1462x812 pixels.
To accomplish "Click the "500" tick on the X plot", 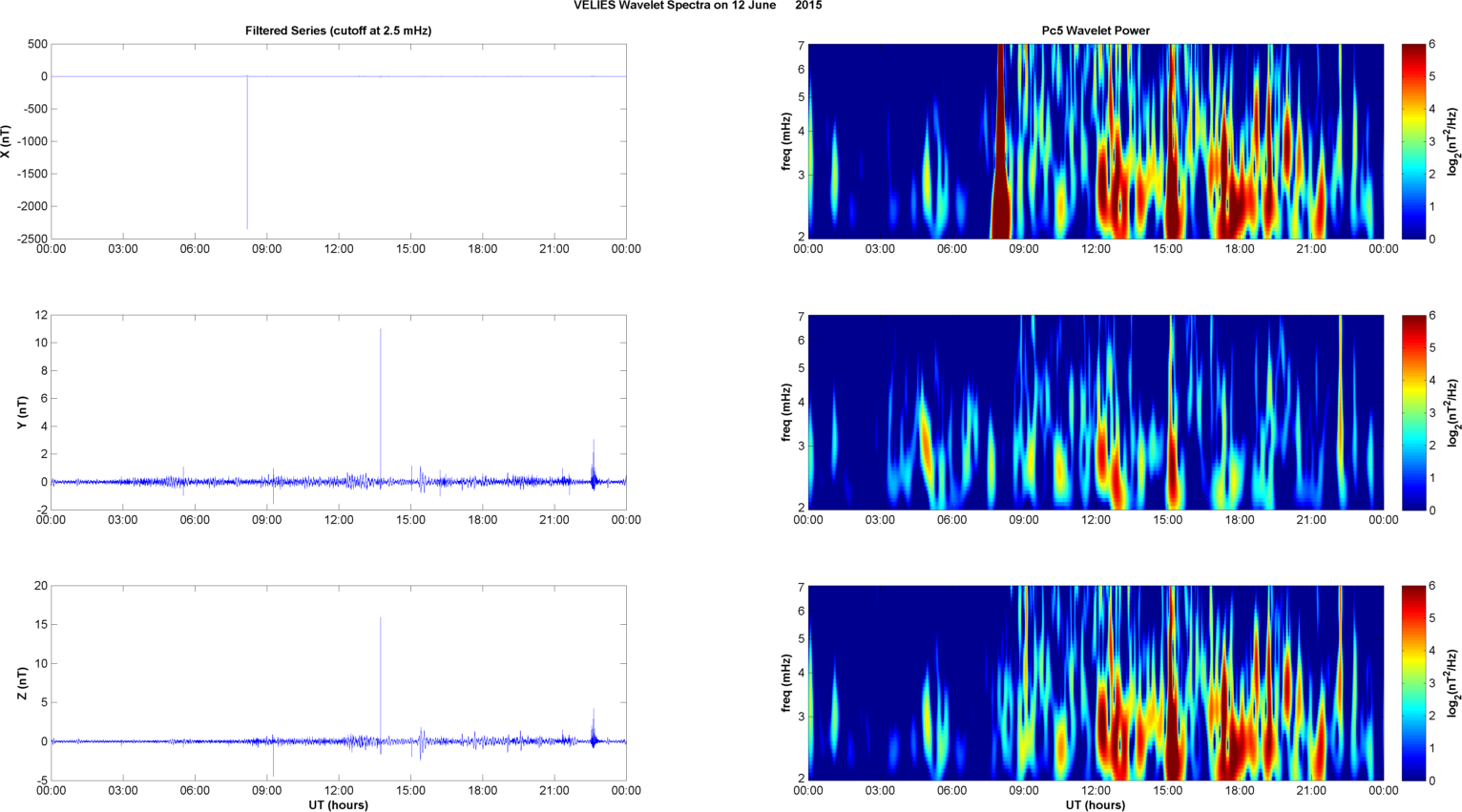I will (38, 44).
